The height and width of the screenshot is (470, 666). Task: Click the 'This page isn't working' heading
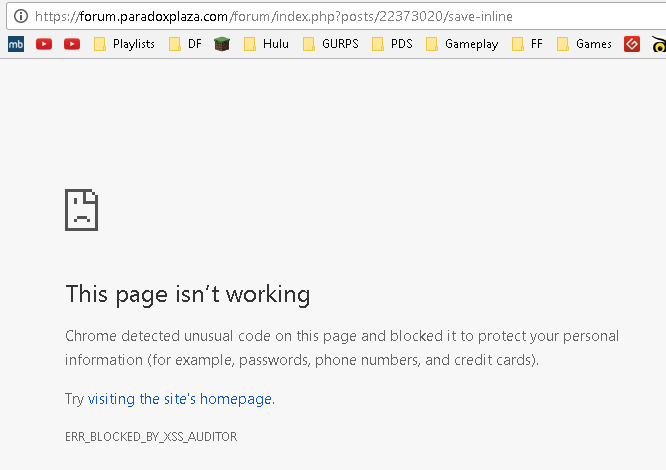coord(188,294)
